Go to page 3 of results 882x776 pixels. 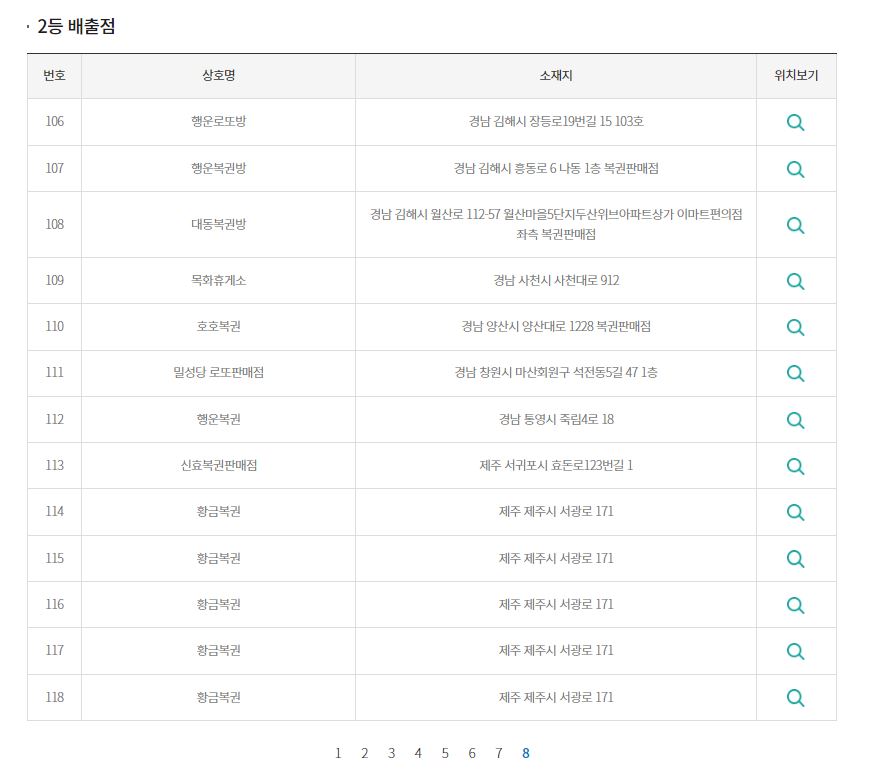[x=392, y=753]
